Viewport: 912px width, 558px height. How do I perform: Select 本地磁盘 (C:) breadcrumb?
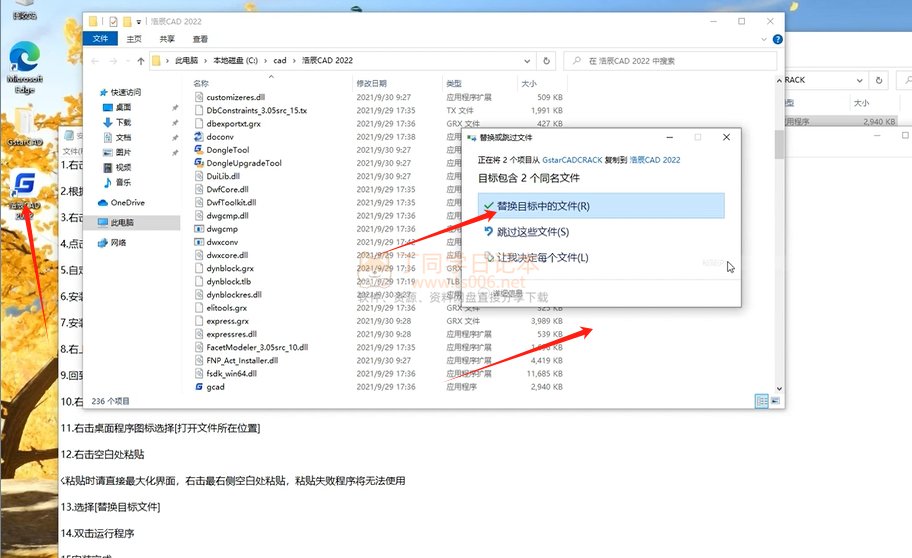tap(235, 61)
